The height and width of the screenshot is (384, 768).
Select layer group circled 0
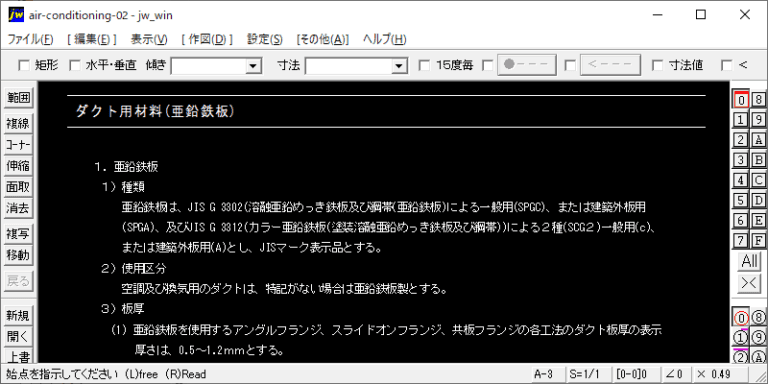741,317
